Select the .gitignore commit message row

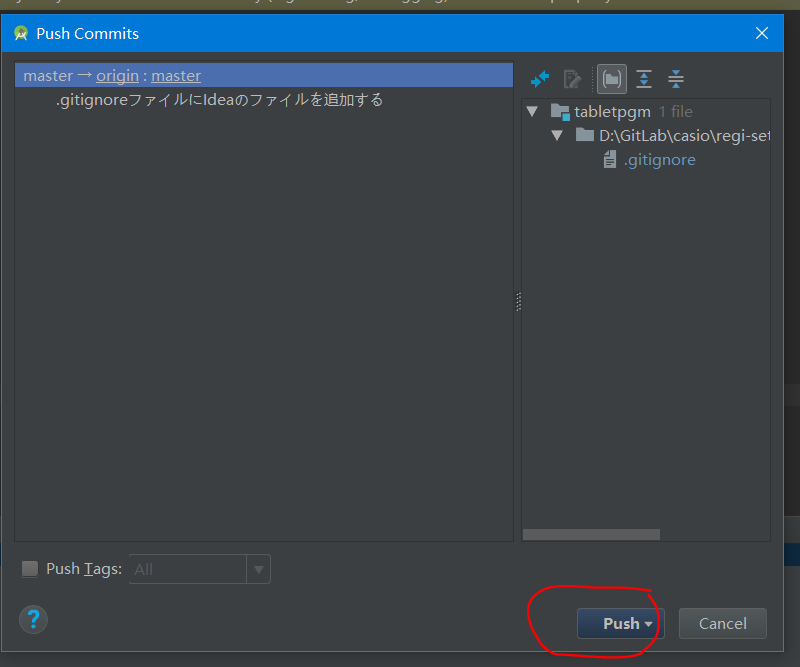[219, 100]
